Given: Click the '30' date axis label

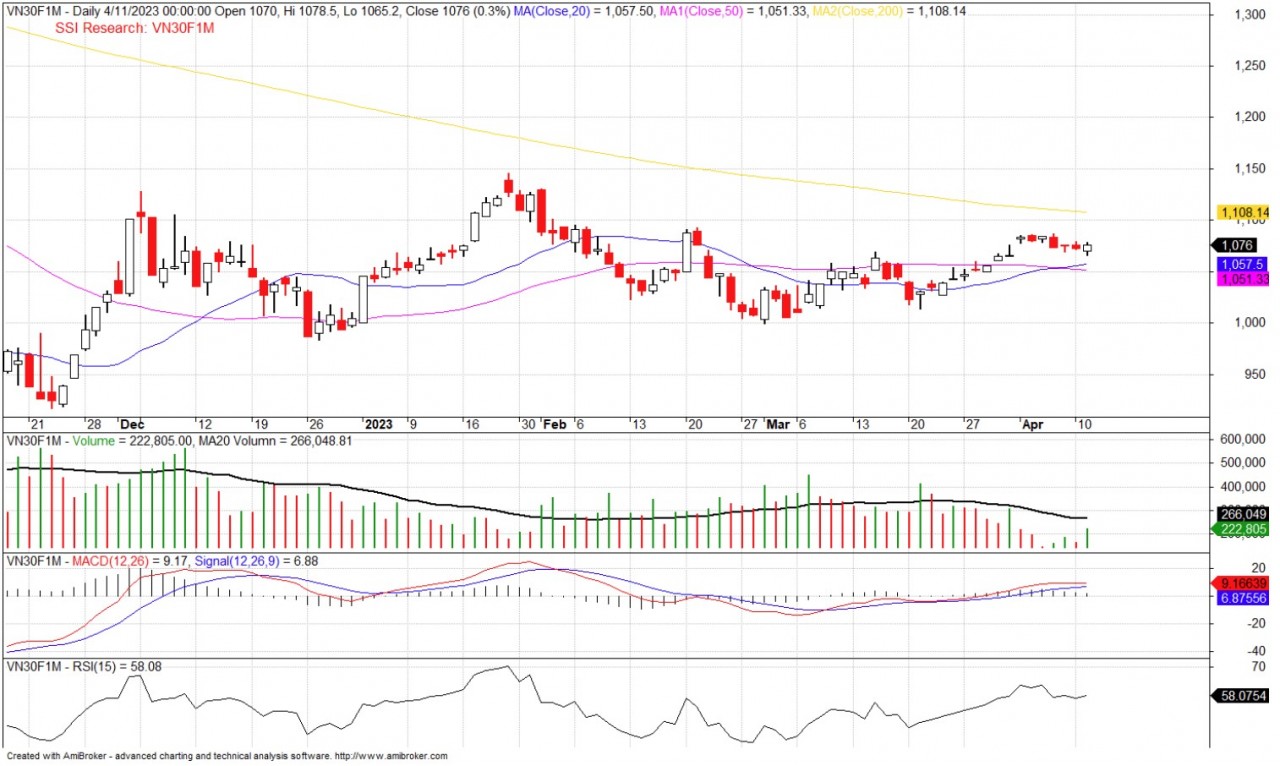Looking at the screenshot, I should 527,424.
